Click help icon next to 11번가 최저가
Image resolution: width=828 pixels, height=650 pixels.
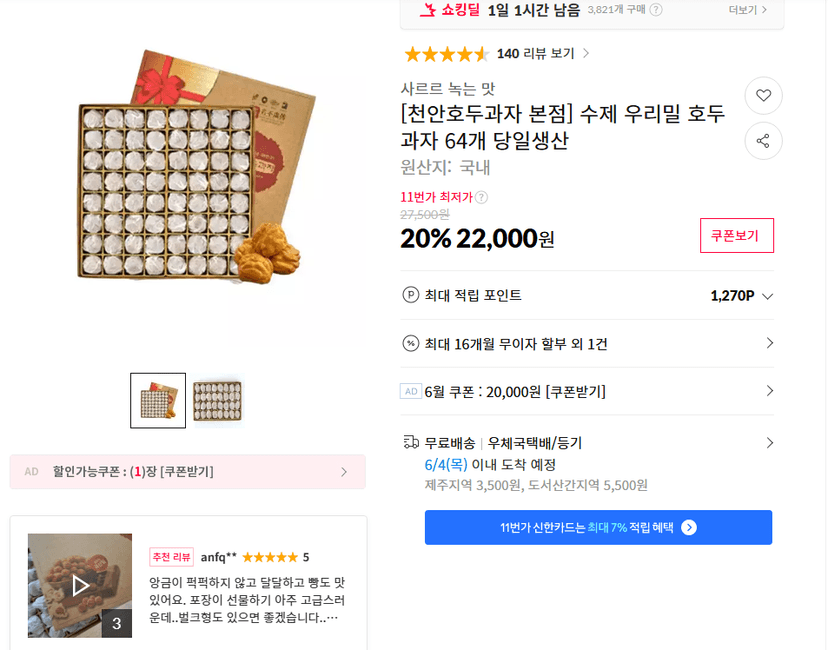click(x=481, y=197)
